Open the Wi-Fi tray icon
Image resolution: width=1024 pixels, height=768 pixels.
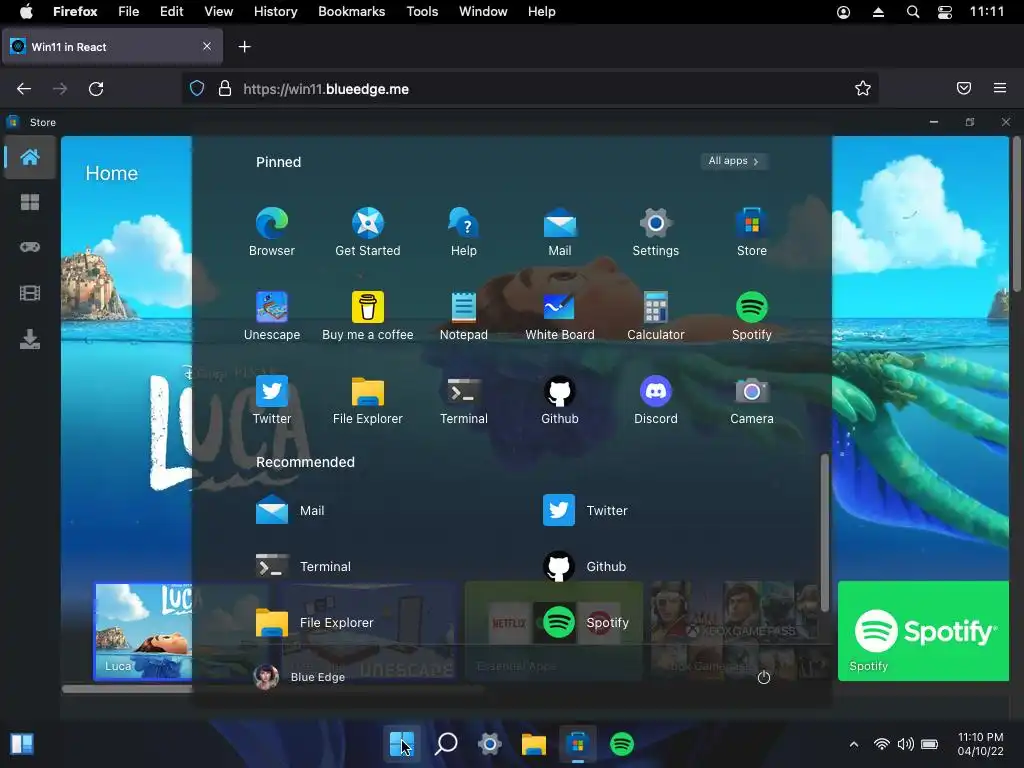882,744
